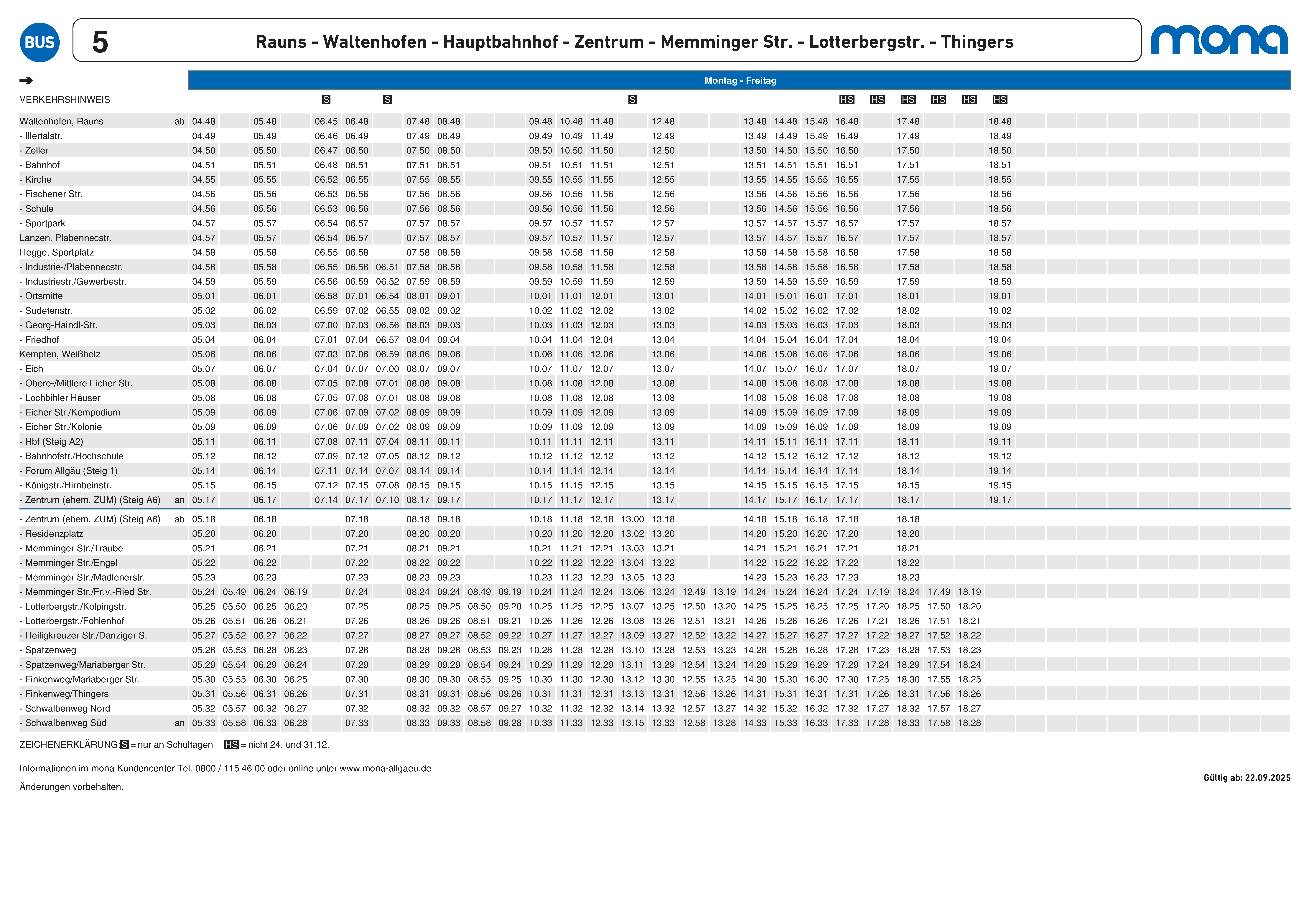Select the - Forum Allgäu (Steig 1) stop label
1309x924 pixels.
click(68, 471)
